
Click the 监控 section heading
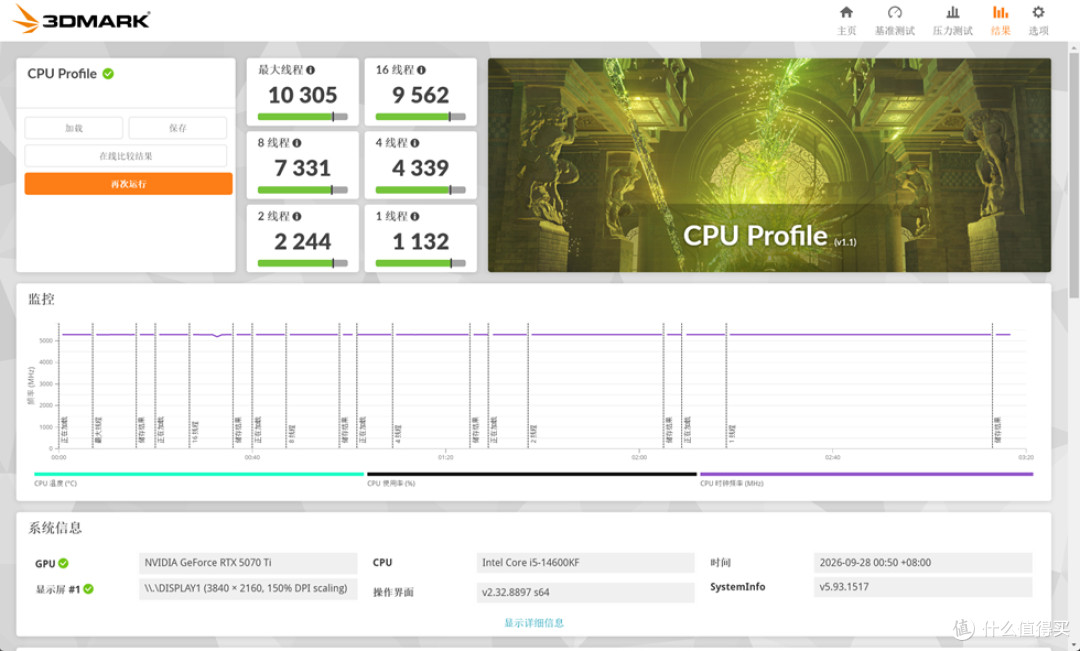tap(41, 299)
